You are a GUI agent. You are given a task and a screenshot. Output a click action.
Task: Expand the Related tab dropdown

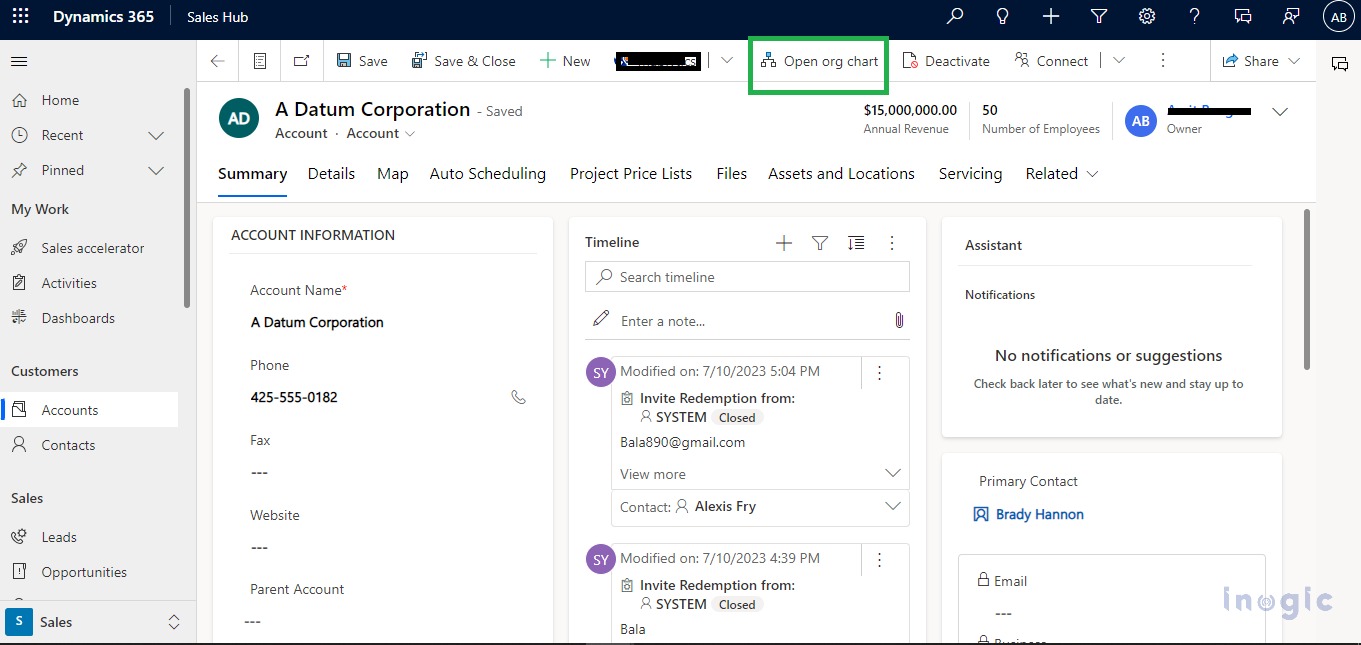tap(1062, 174)
